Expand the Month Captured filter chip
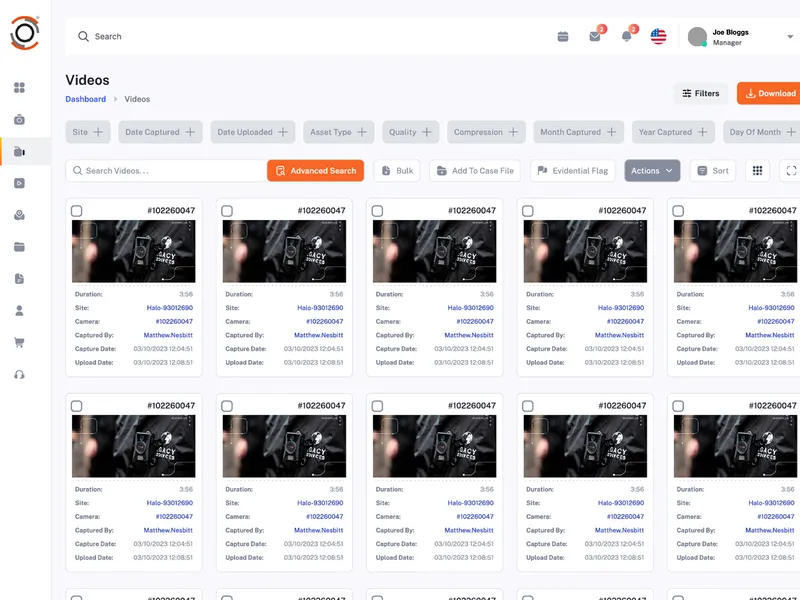800x600 pixels. [579, 132]
